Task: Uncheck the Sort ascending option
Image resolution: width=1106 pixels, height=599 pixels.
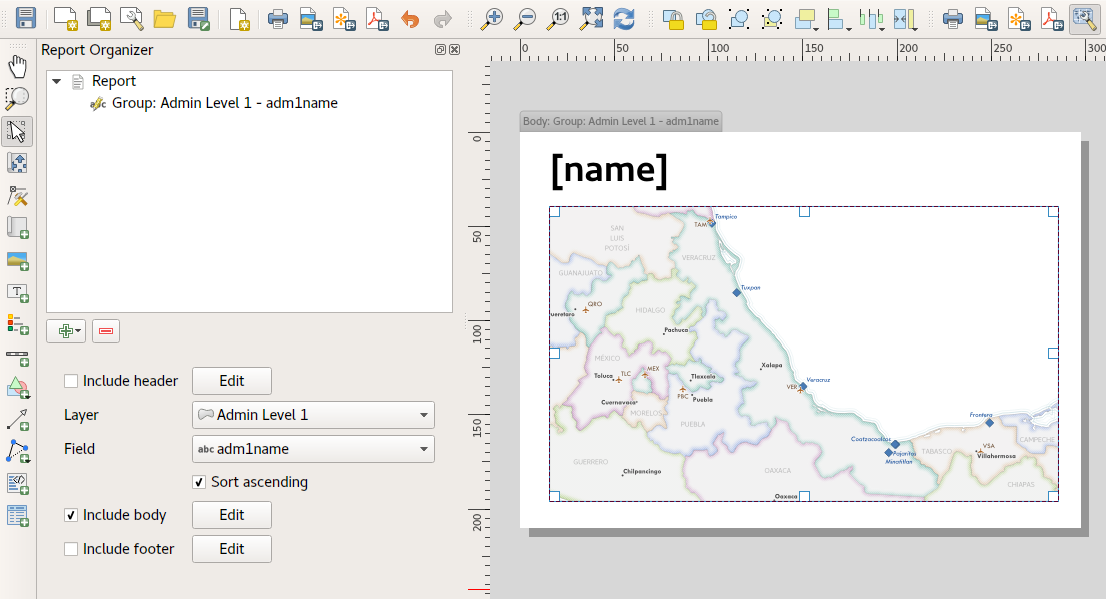Action: point(199,482)
